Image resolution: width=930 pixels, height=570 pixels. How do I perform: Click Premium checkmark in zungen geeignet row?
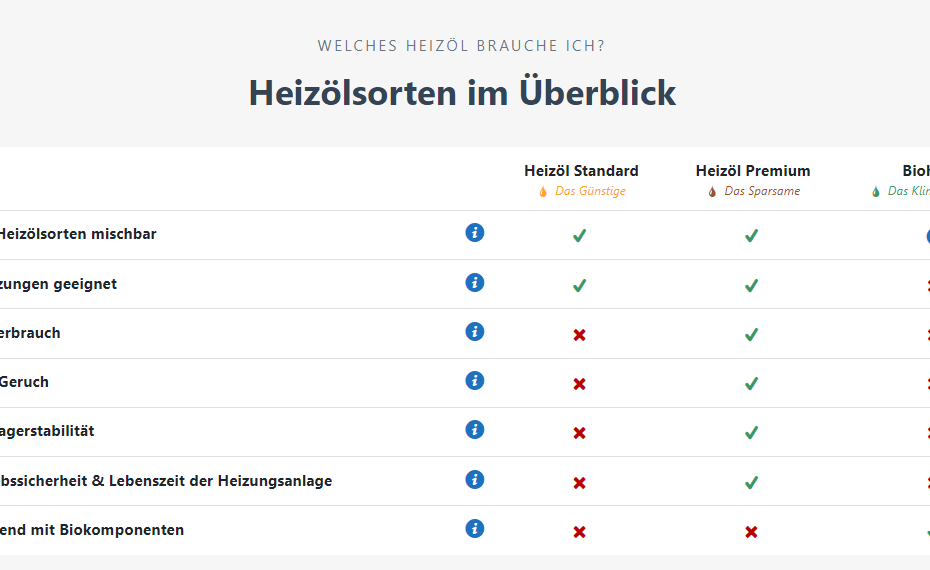pyautogui.click(x=751, y=286)
